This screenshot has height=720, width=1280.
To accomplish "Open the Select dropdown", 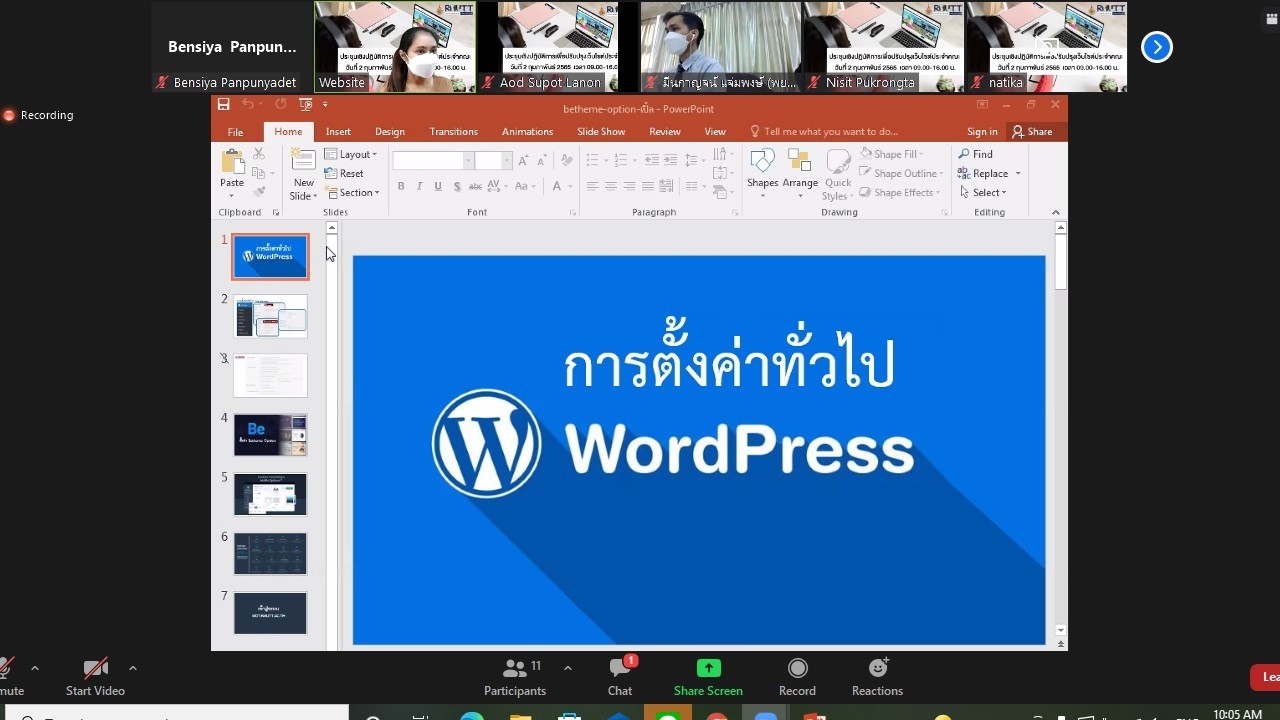I will click(x=983, y=192).
